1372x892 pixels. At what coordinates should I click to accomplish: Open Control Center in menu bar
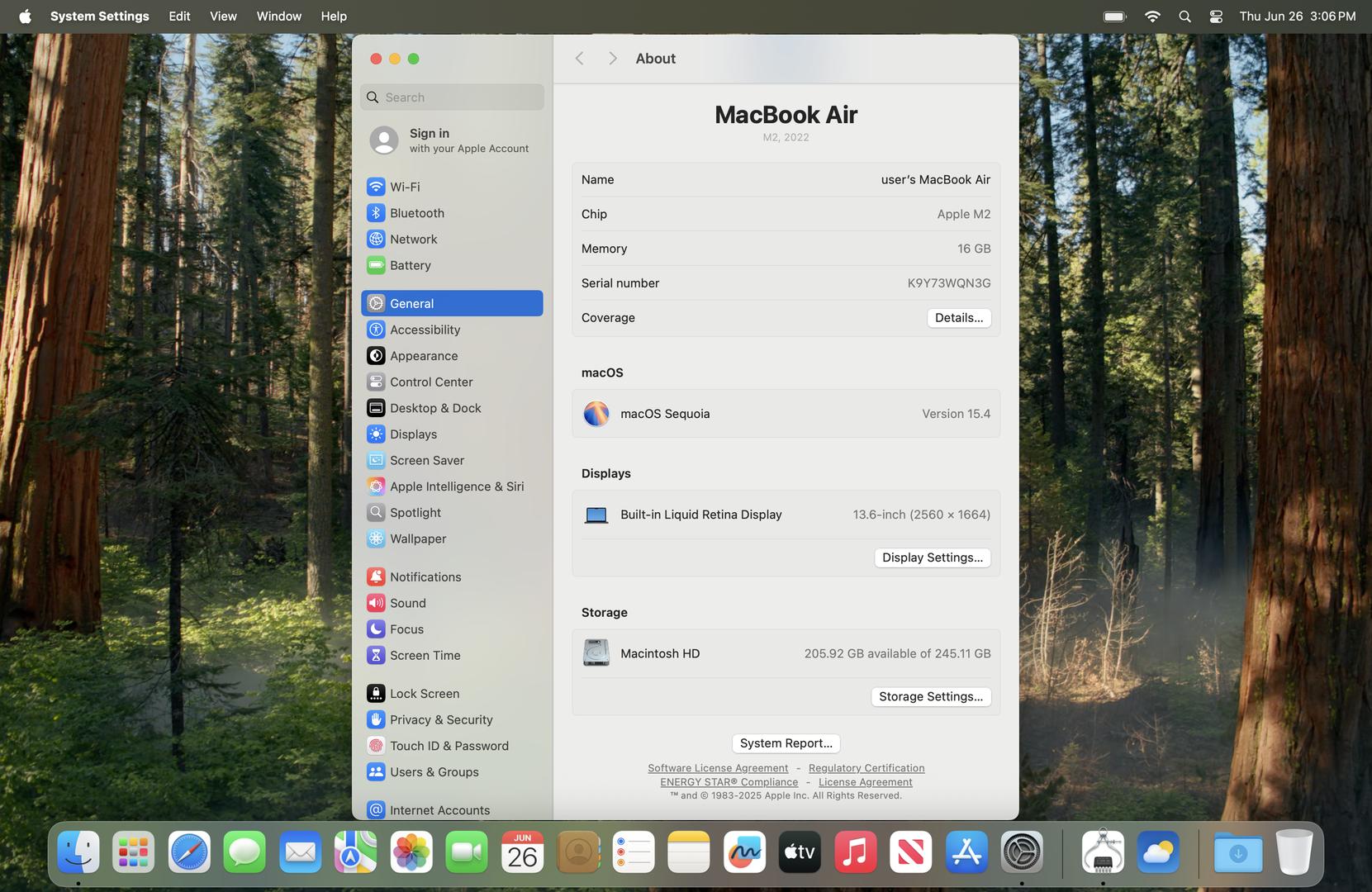[x=1216, y=17]
